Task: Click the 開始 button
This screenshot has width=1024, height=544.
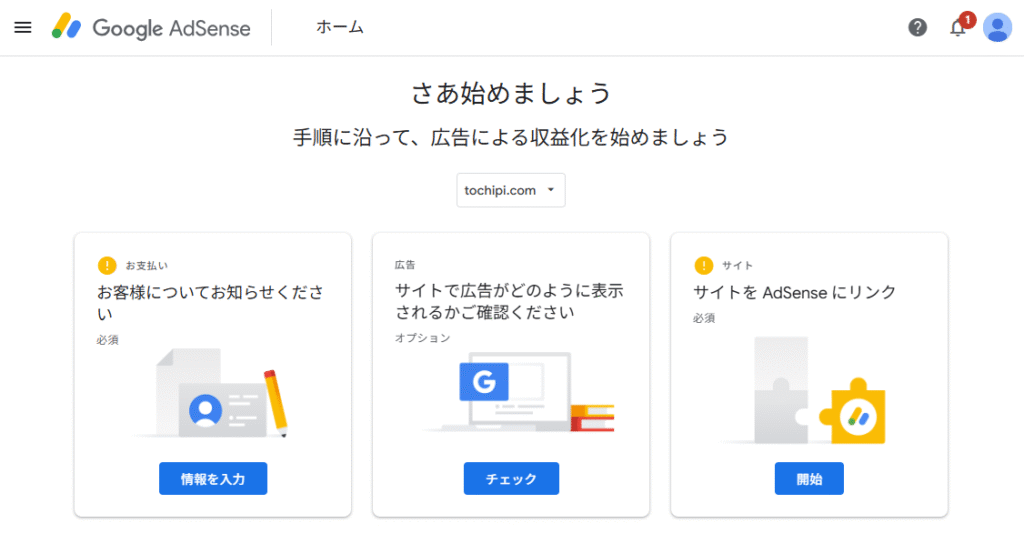Action: (809, 479)
